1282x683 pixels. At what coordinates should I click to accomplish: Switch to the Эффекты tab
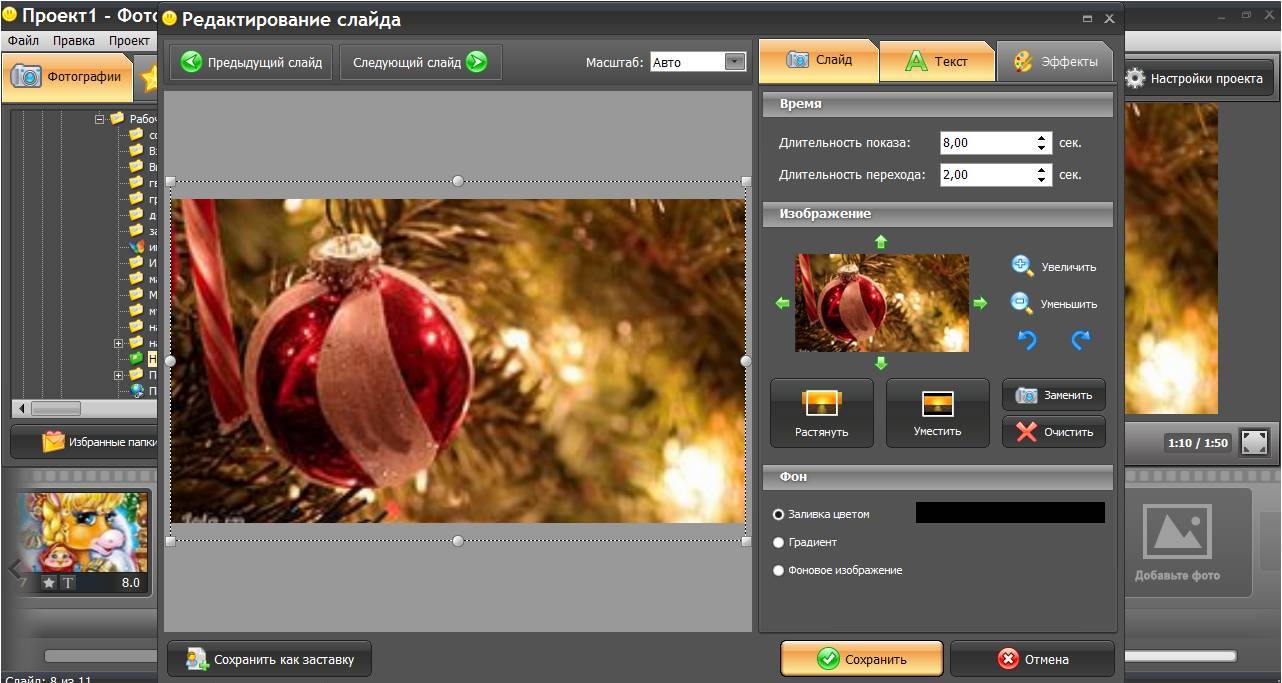tap(1055, 61)
